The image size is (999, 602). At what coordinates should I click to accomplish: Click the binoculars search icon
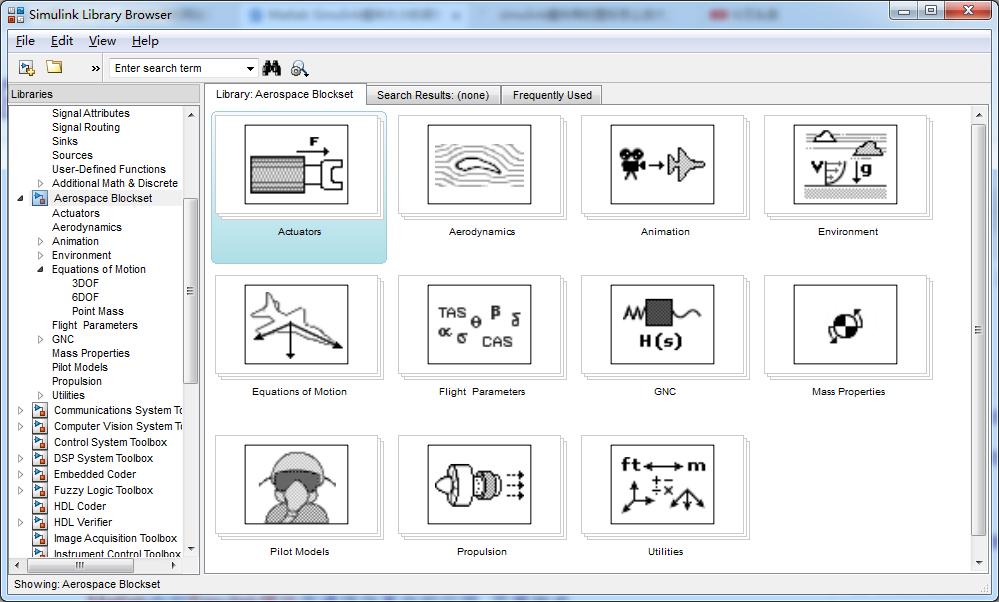coord(271,68)
